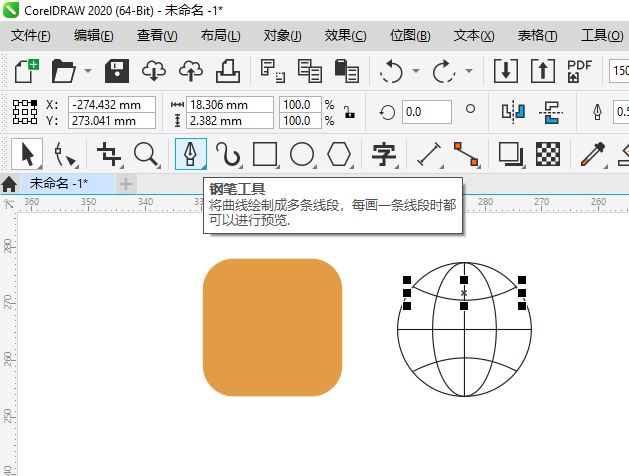Open the 效果(C) menu
The height and width of the screenshot is (476, 629).
(345, 36)
